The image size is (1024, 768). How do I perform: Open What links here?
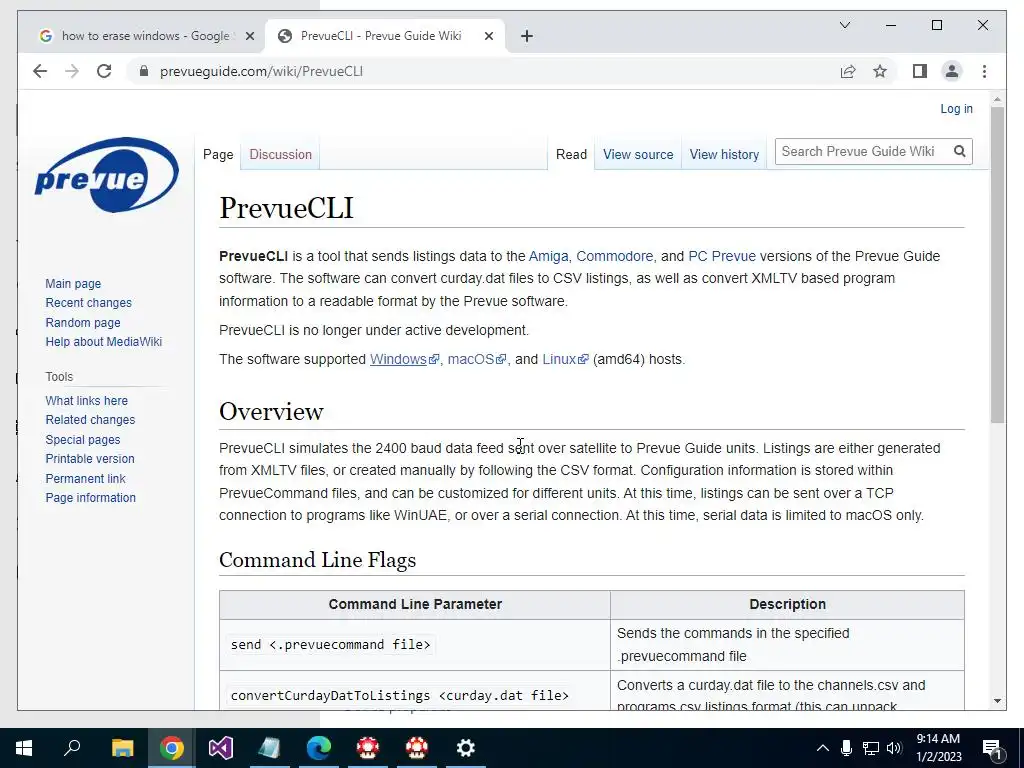(x=86, y=400)
